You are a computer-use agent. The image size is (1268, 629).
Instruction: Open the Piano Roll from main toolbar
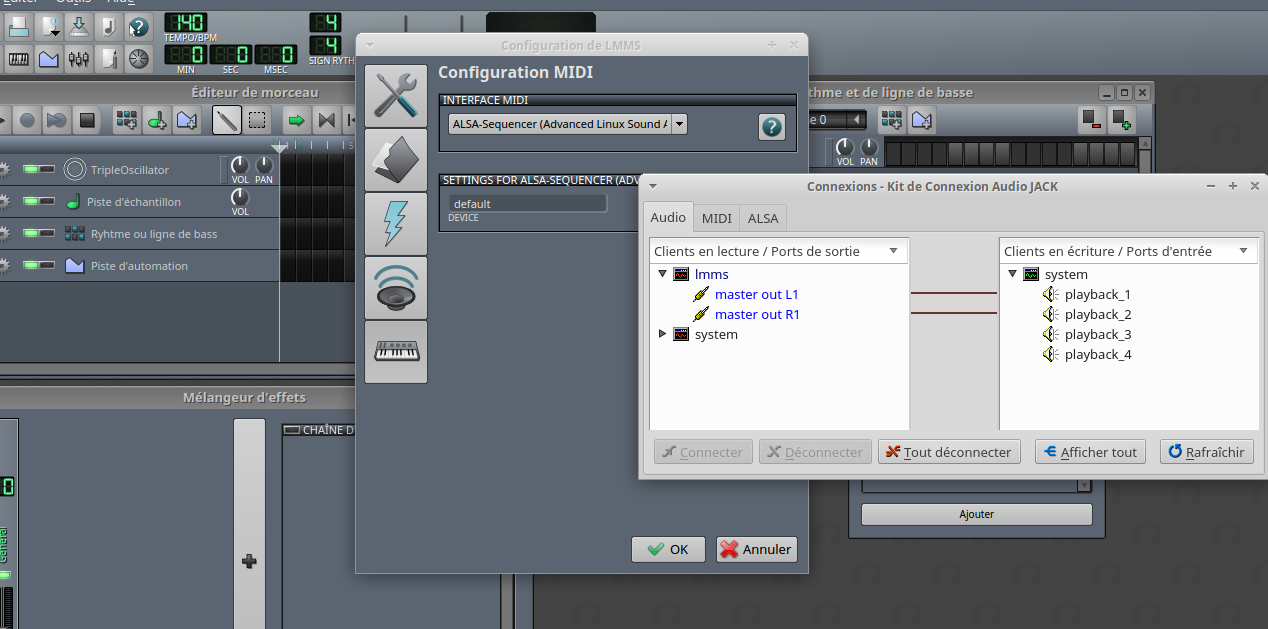coord(19,58)
